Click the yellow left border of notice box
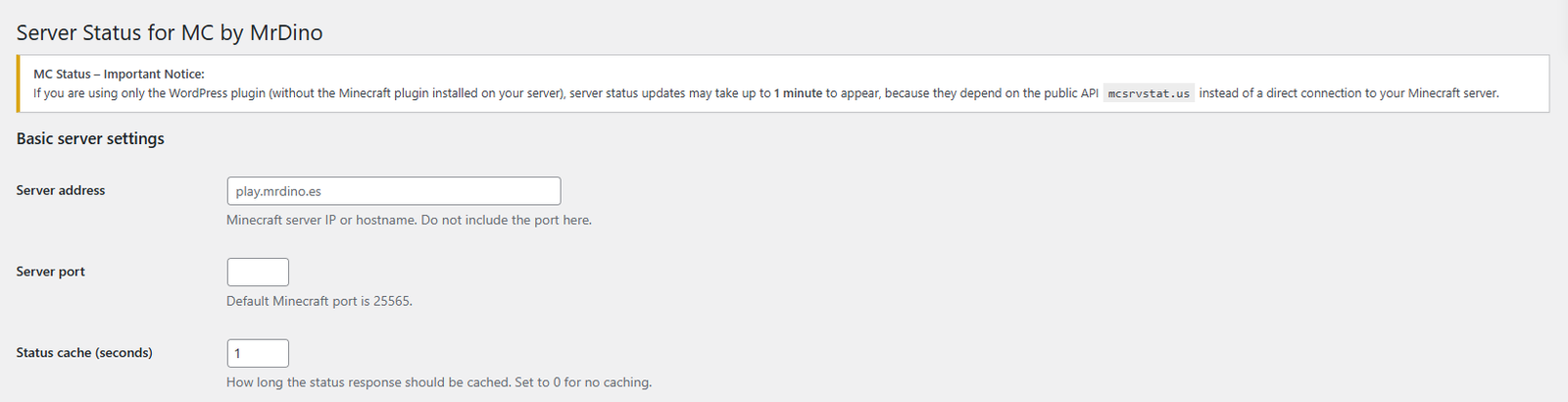 [x=19, y=84]
